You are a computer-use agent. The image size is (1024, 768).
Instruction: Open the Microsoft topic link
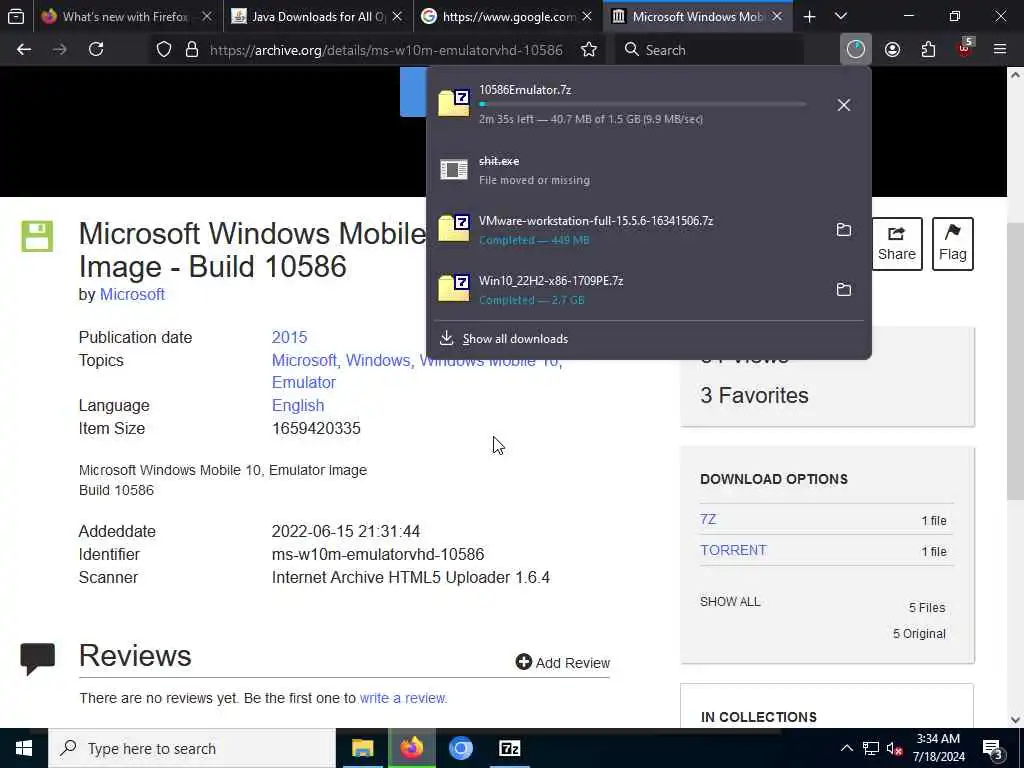(304, 360)
